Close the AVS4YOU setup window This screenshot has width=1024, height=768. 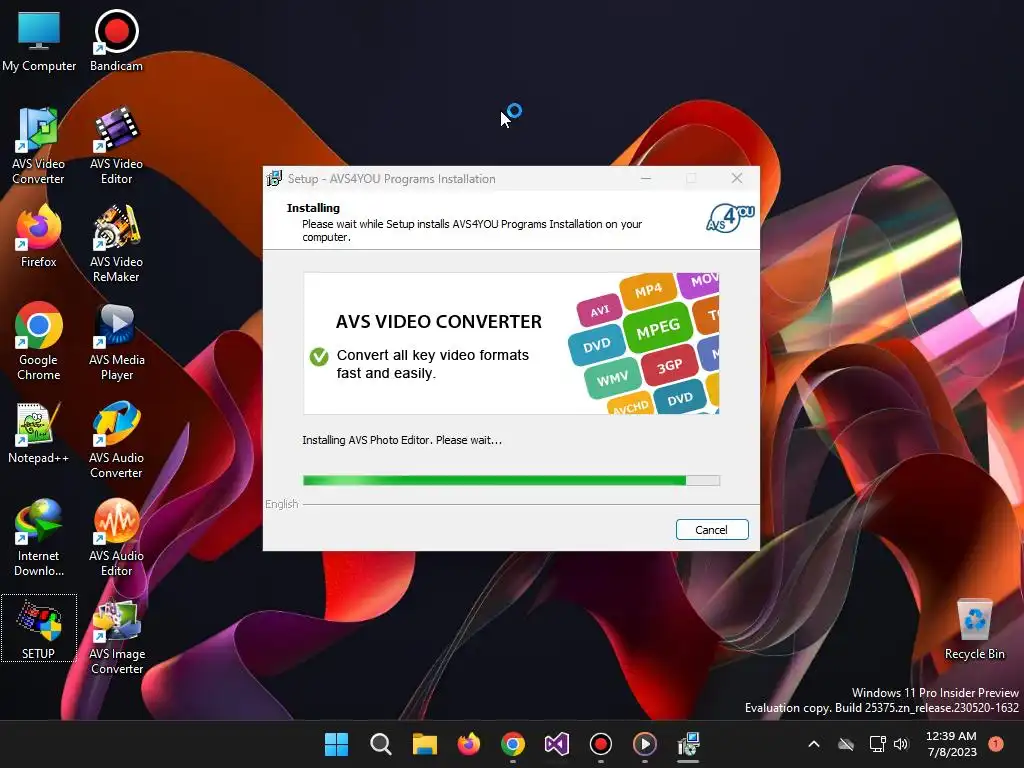(x=737, y=178)
